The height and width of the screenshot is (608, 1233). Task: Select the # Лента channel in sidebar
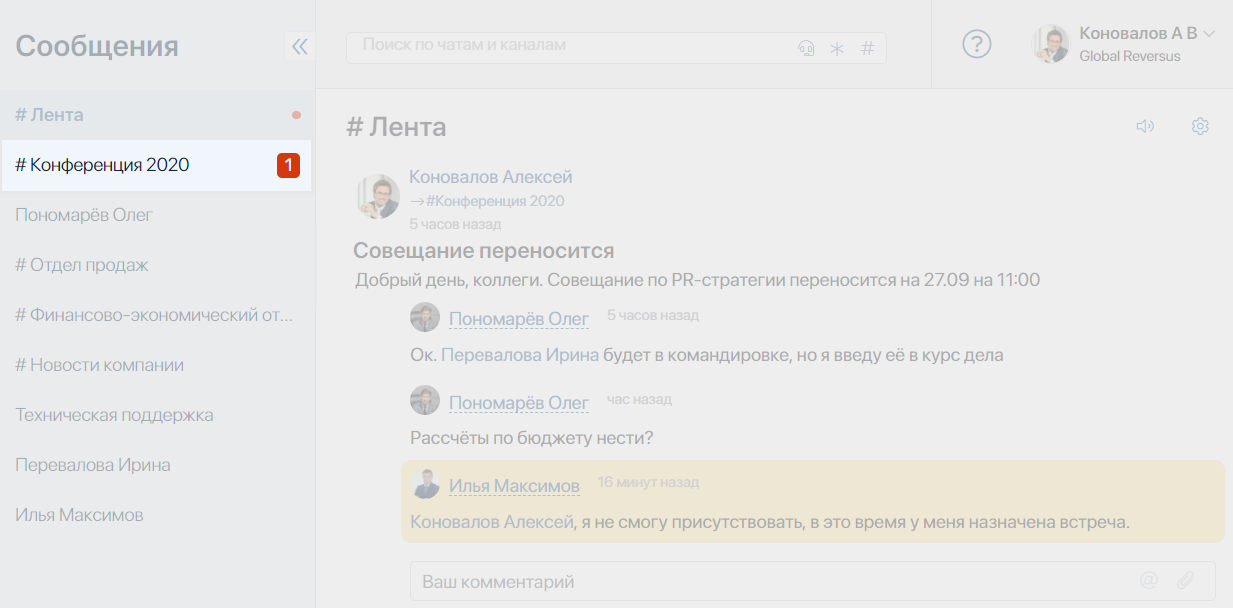point(157,115)
